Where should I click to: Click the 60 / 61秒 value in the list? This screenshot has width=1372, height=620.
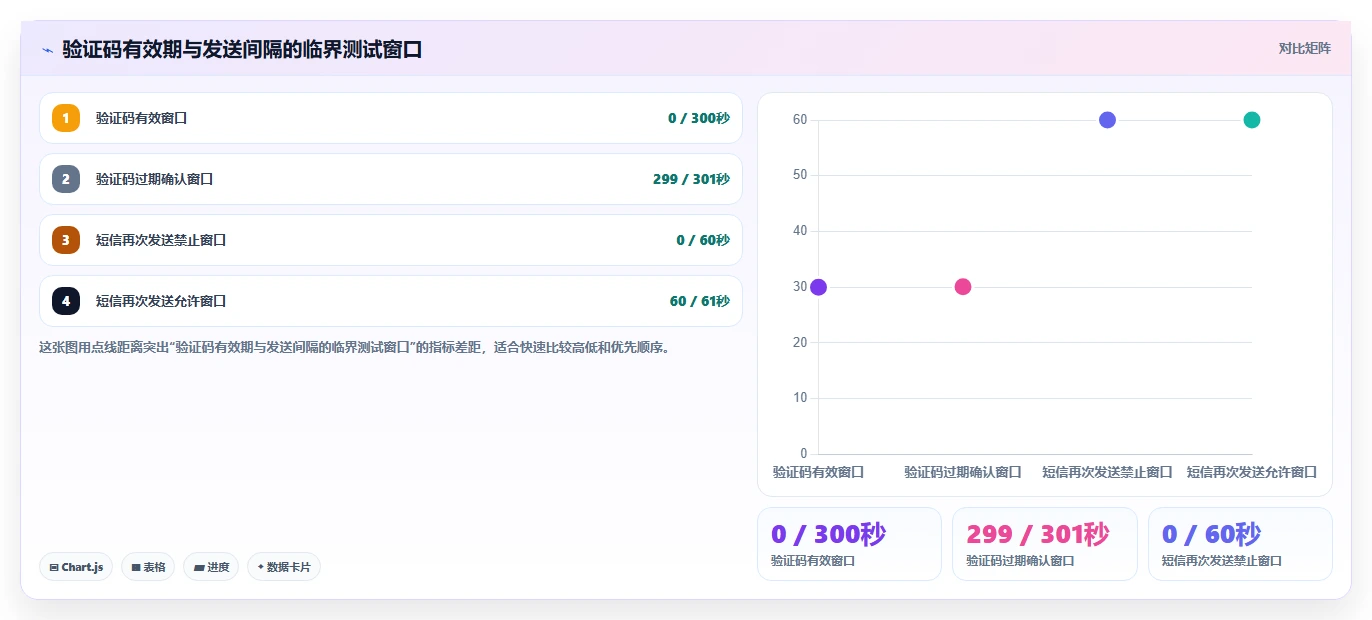click(x=700, y=301)
